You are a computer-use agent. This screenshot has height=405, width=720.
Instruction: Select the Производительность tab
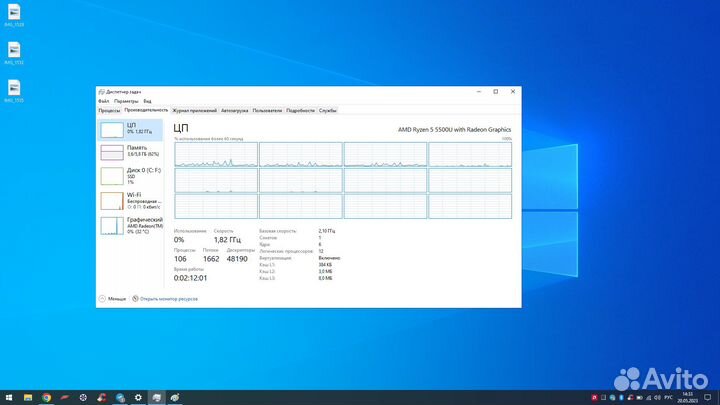coord(146,110)
